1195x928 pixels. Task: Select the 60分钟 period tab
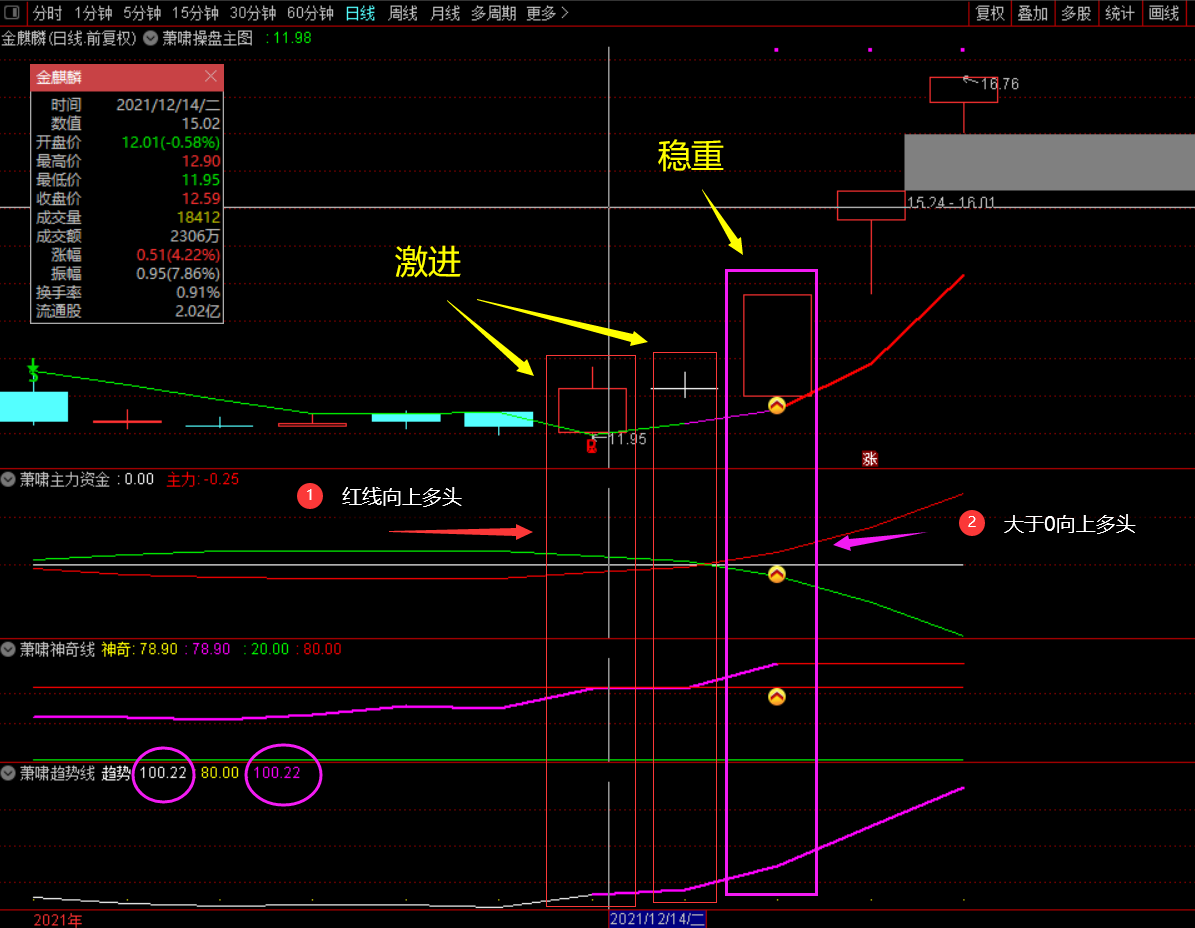(310, 13)
